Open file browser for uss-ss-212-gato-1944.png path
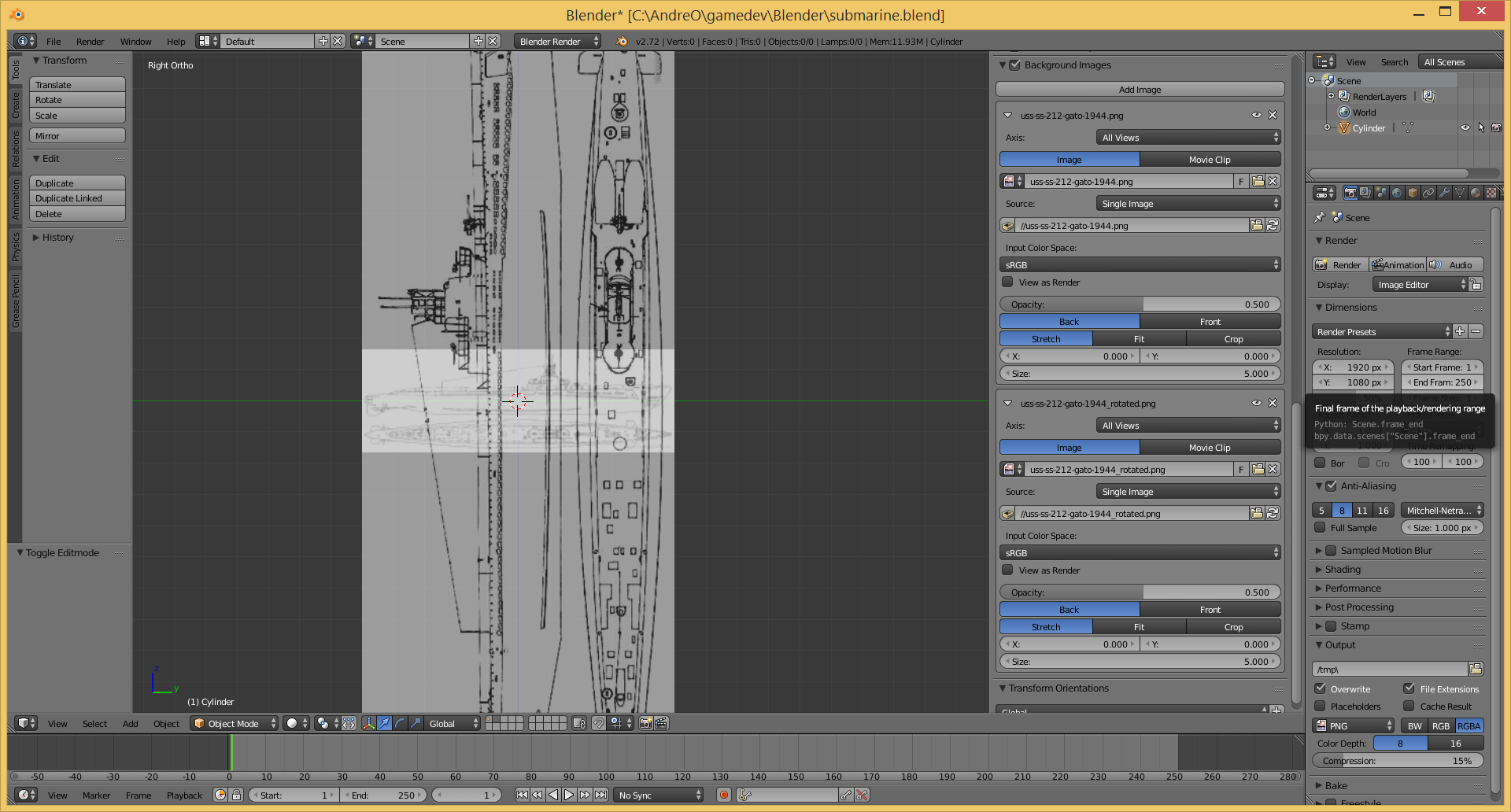 pyautogui.click(x=1257, y=225)
